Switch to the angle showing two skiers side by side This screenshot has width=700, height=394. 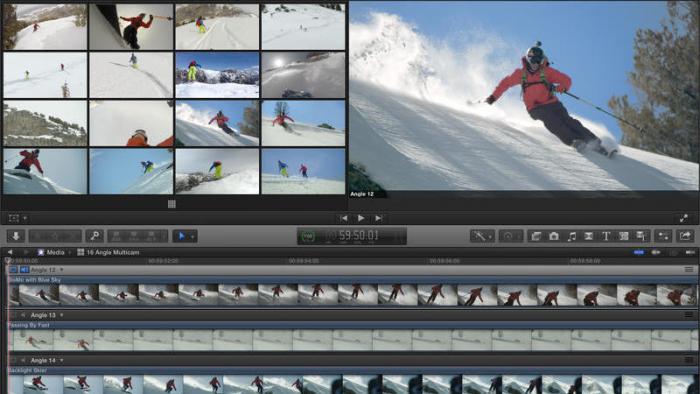(303, 171)
